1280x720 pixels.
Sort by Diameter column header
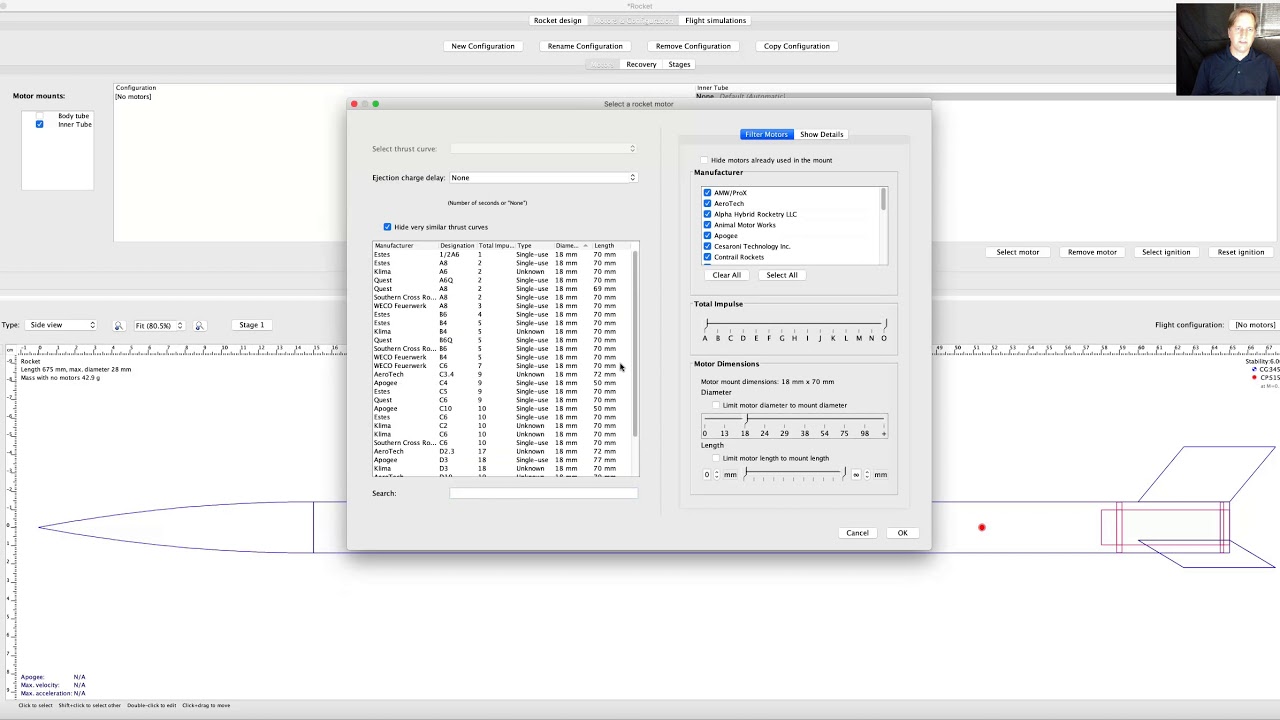[x=573, y=246]
